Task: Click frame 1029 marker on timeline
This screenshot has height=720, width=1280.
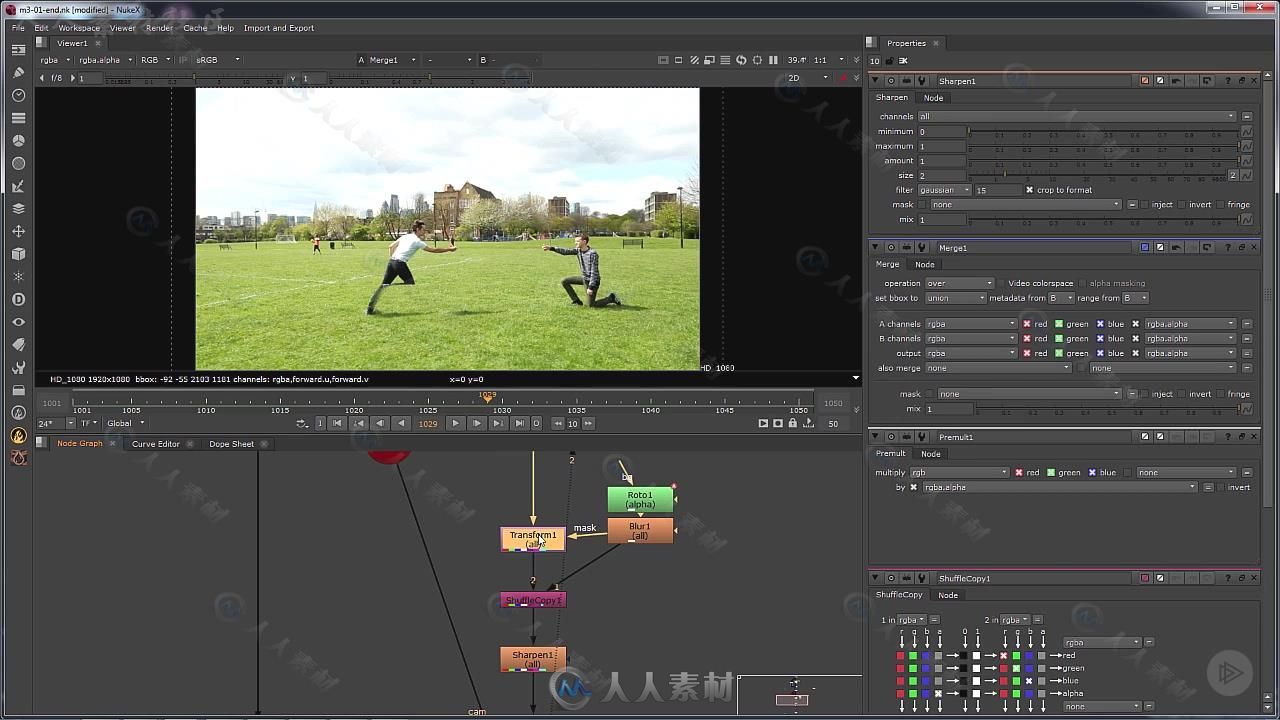Action: click(488, 398)
